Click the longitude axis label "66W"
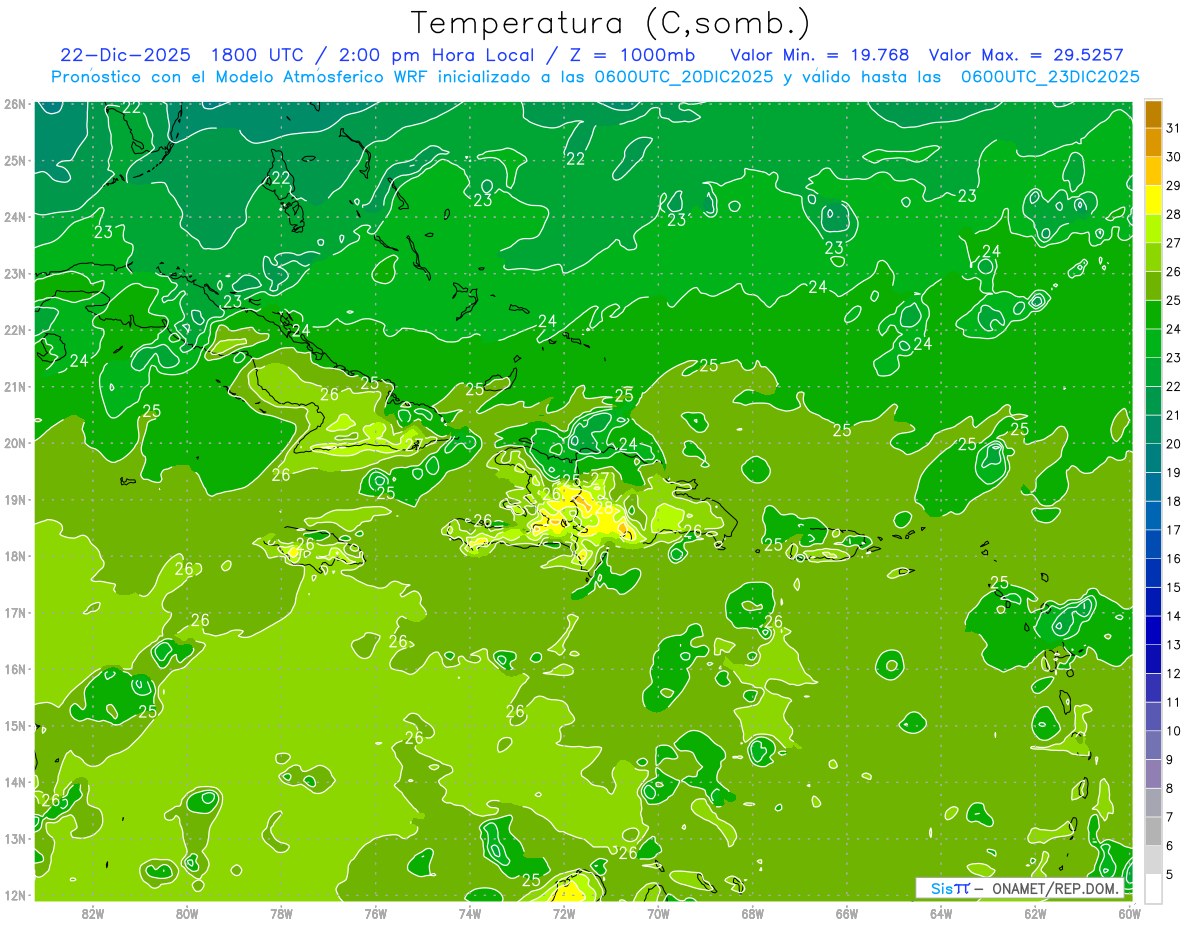 [847, 913]
